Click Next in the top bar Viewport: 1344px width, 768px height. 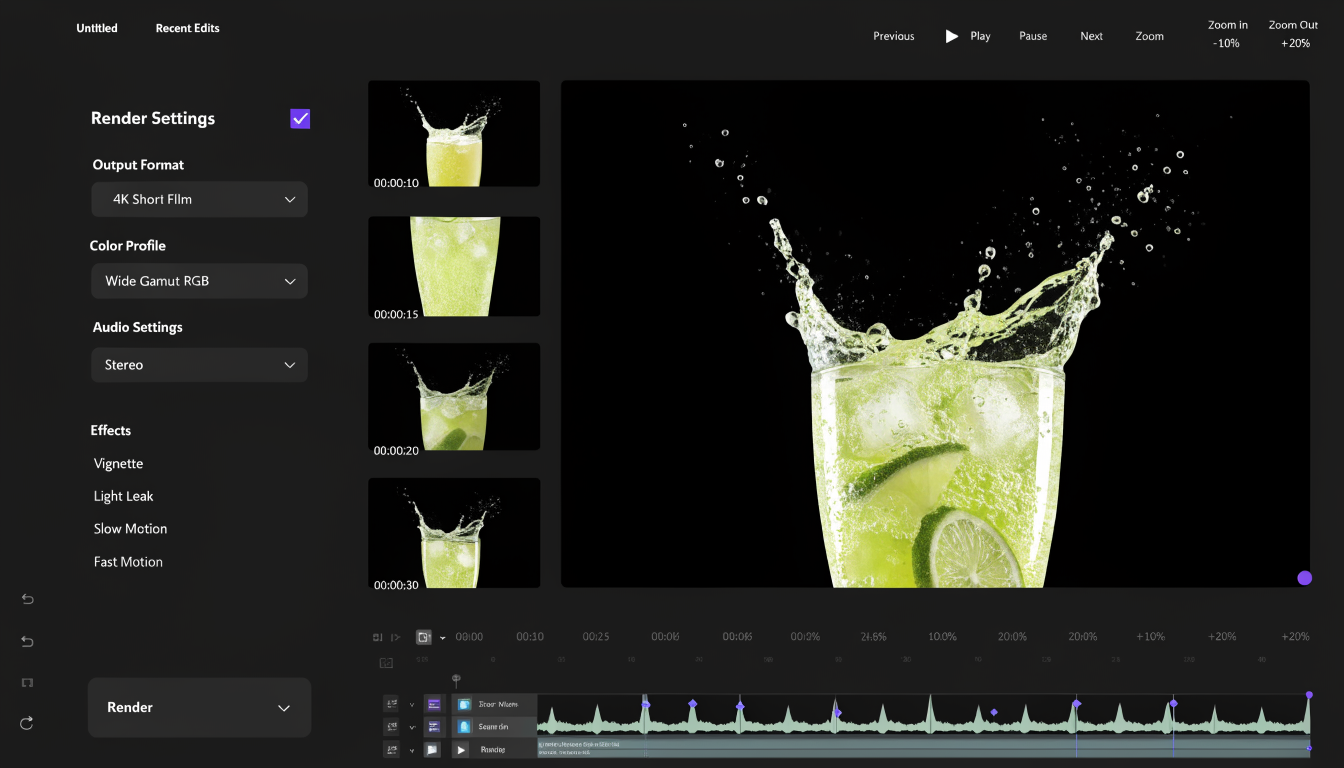pyautogui.click(x=1091, y=36)
